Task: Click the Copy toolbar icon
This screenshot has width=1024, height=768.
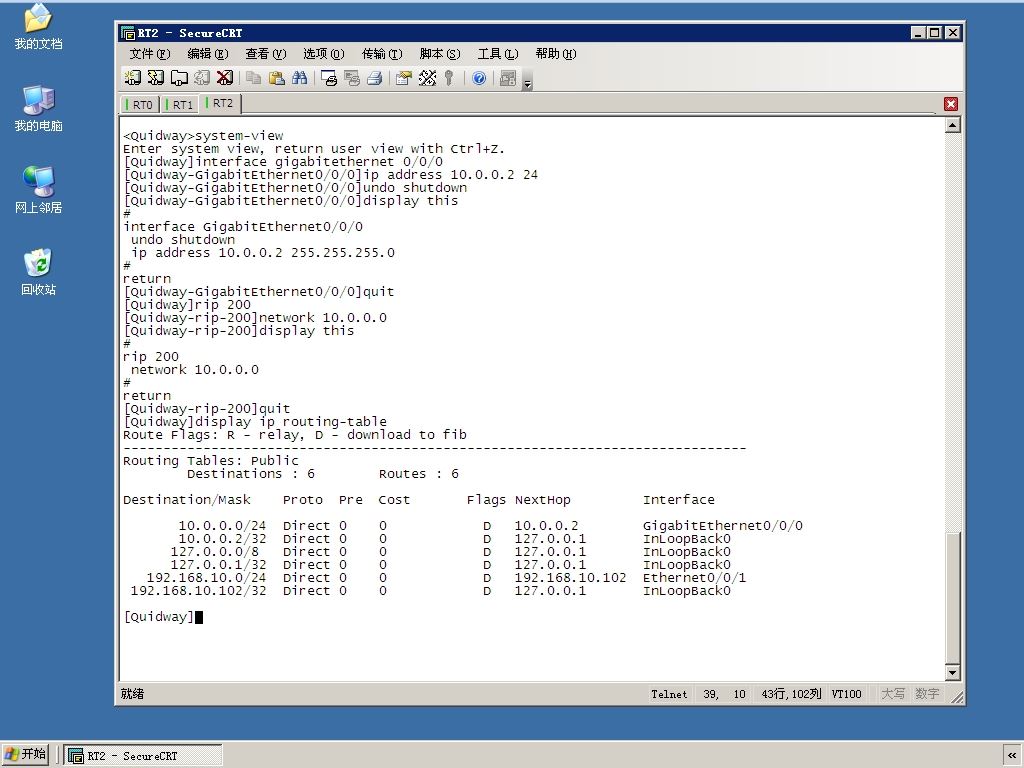Action: [253, 78]
